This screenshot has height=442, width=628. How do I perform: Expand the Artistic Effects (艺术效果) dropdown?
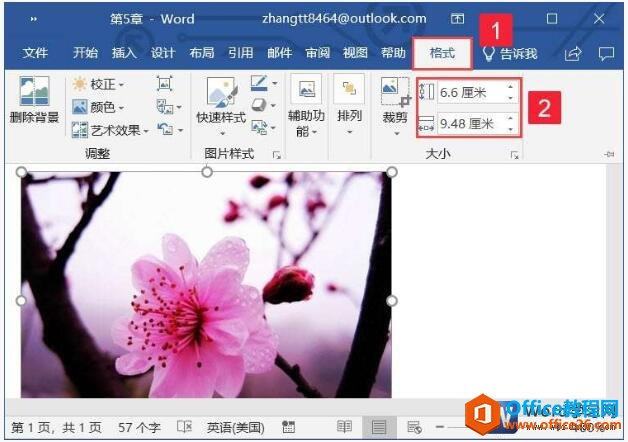click(x=111, y=130)
